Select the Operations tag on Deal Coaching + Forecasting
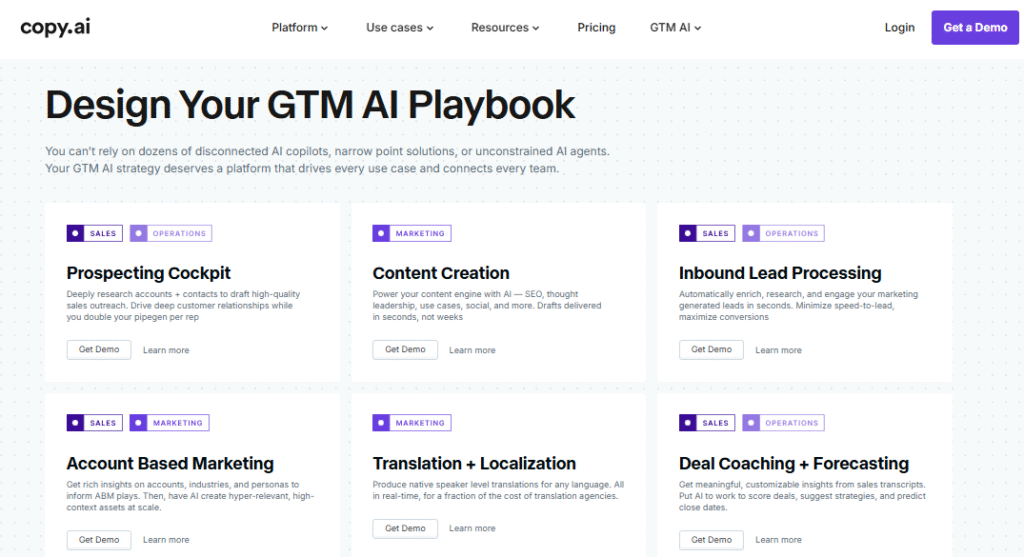 (783, 422)
